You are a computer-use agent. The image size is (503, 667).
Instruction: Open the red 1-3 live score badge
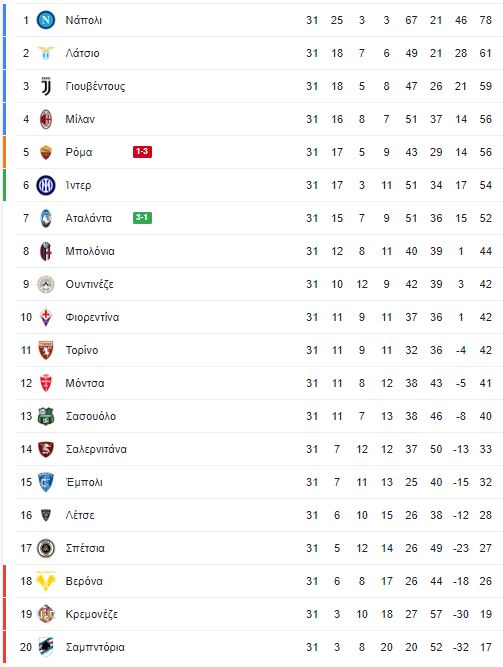click(142, 152)
